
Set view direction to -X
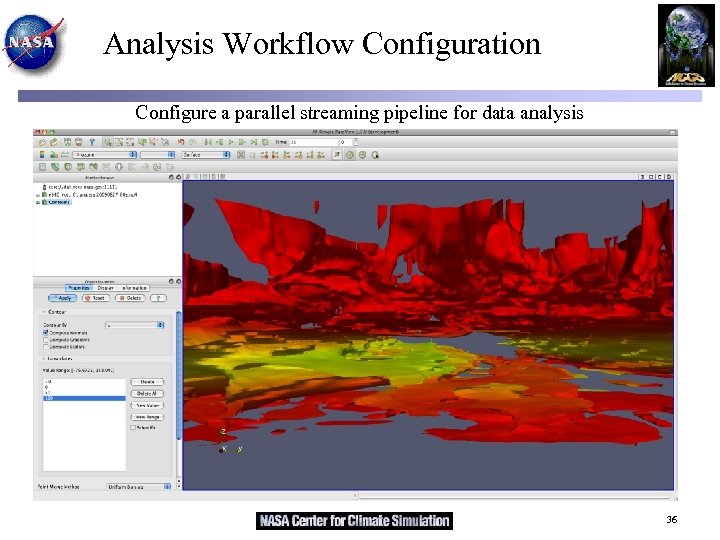tap(275, 155)
